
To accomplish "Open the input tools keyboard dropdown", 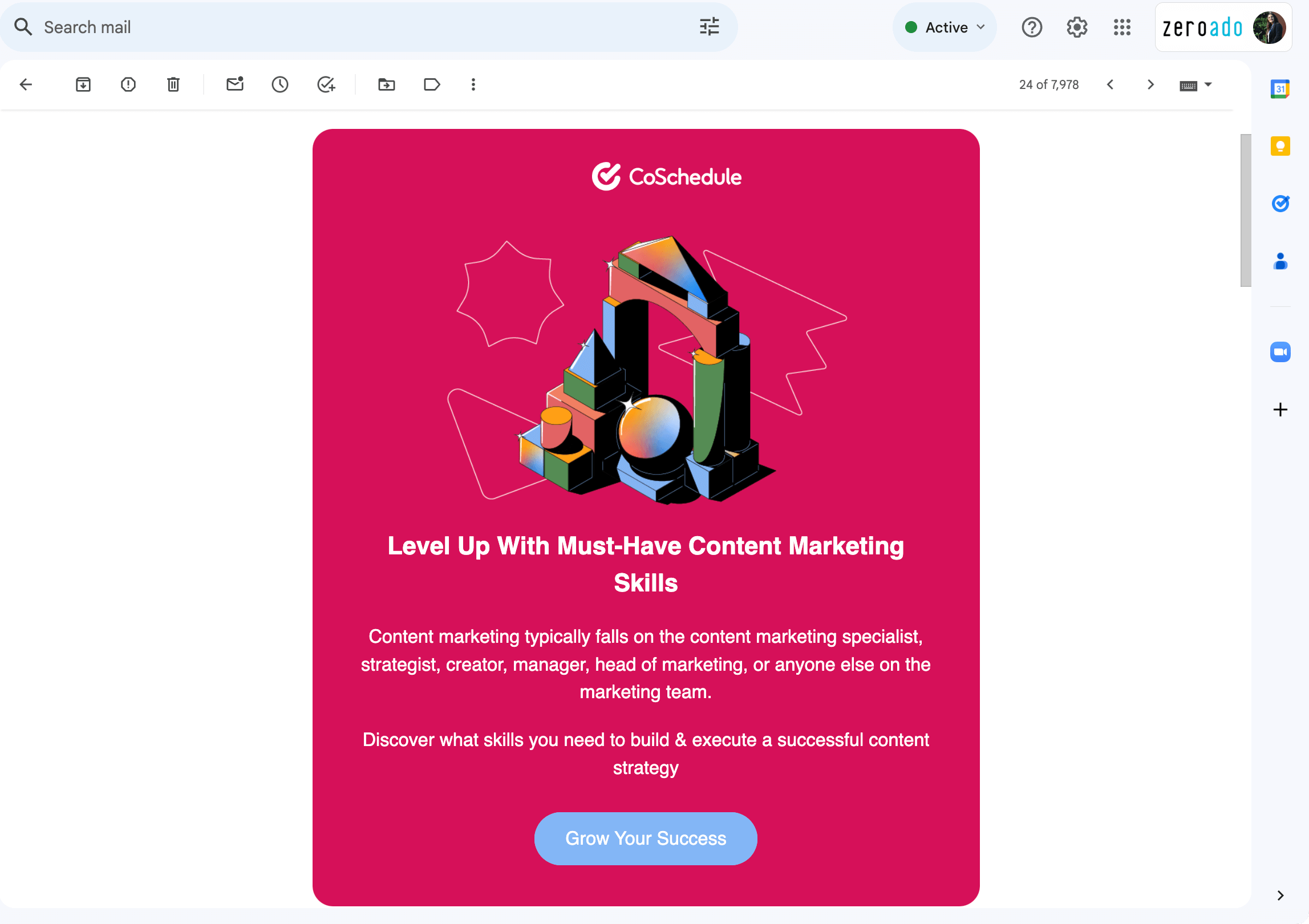I will pyautogui.click(x=1195, y=84).
